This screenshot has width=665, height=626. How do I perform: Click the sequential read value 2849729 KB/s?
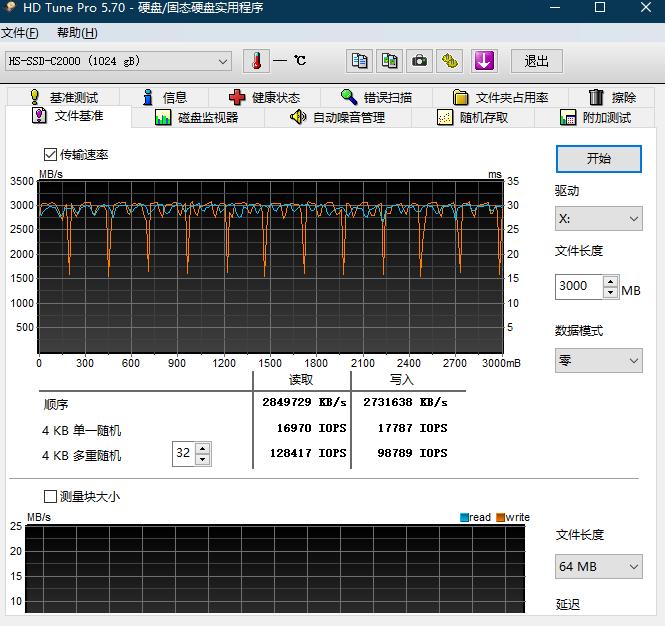(x=304, y=402)
